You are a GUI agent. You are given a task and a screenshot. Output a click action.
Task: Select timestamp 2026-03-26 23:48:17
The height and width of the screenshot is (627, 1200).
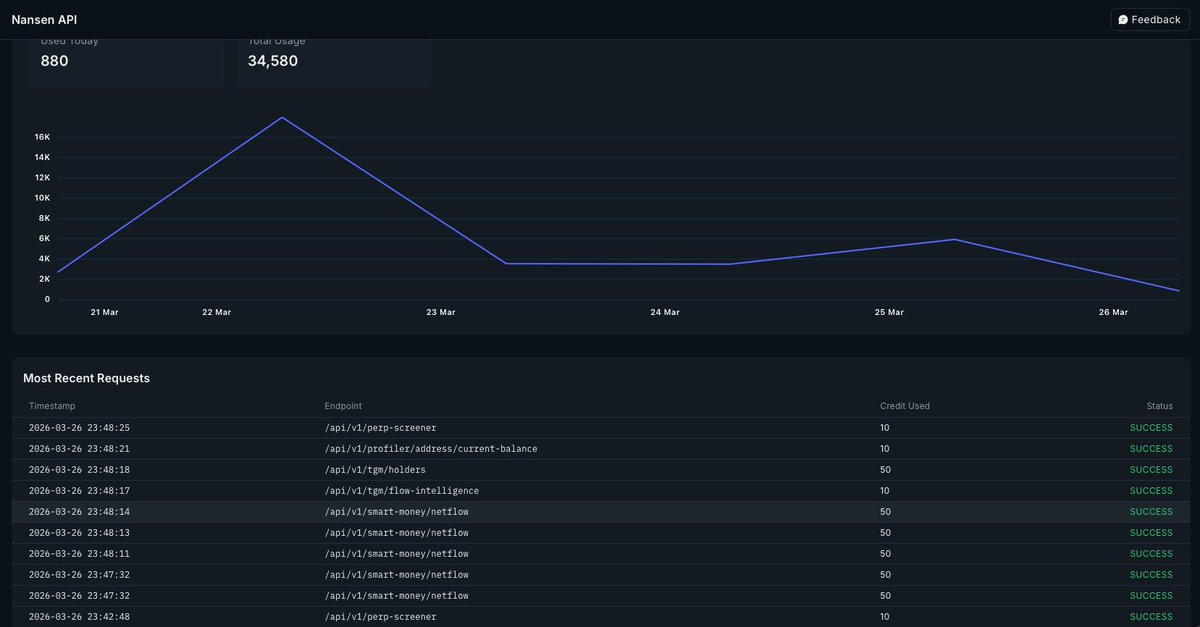[x=80, y=491]
